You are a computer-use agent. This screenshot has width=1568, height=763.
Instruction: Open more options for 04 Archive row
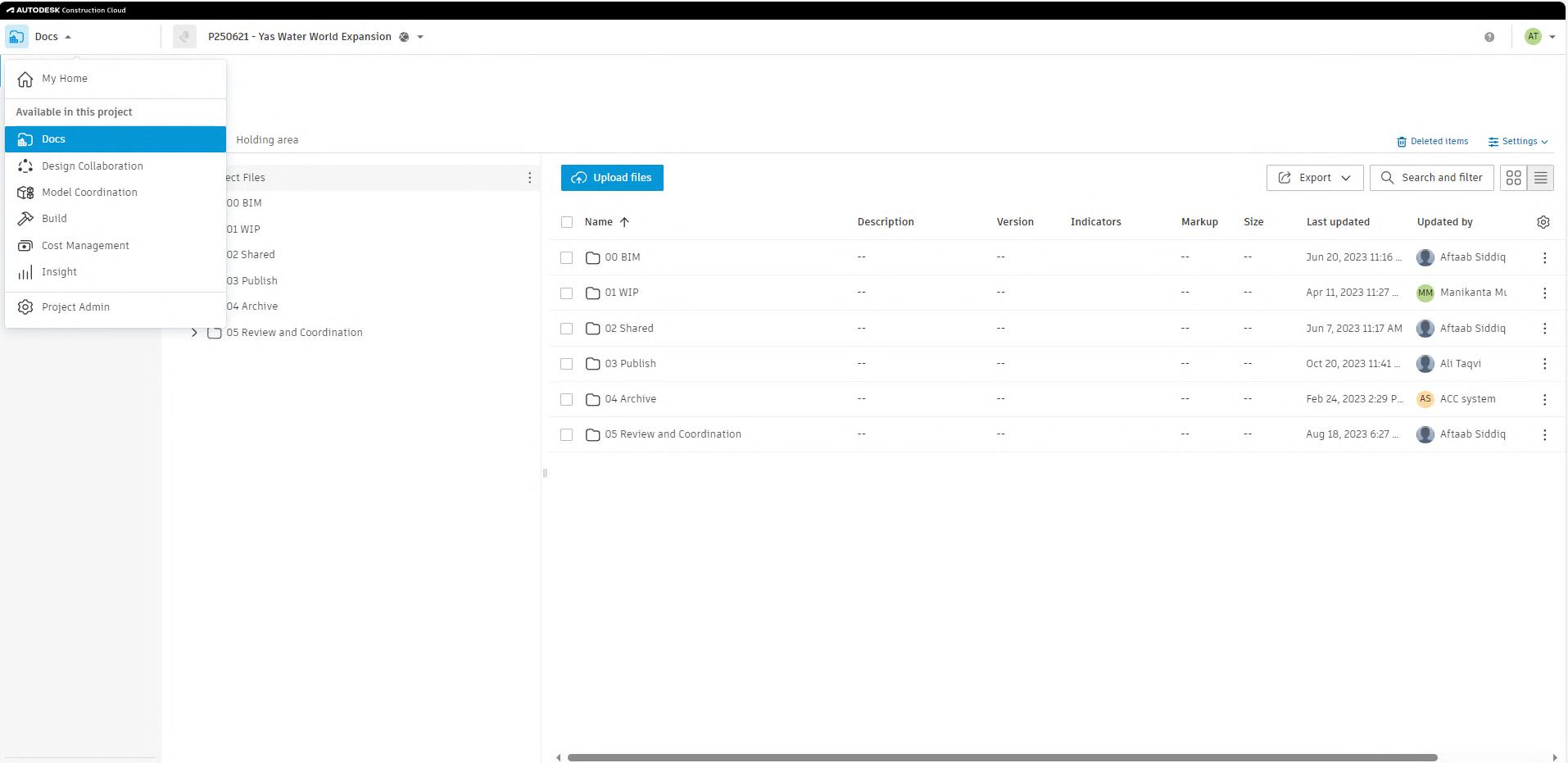1544,399
